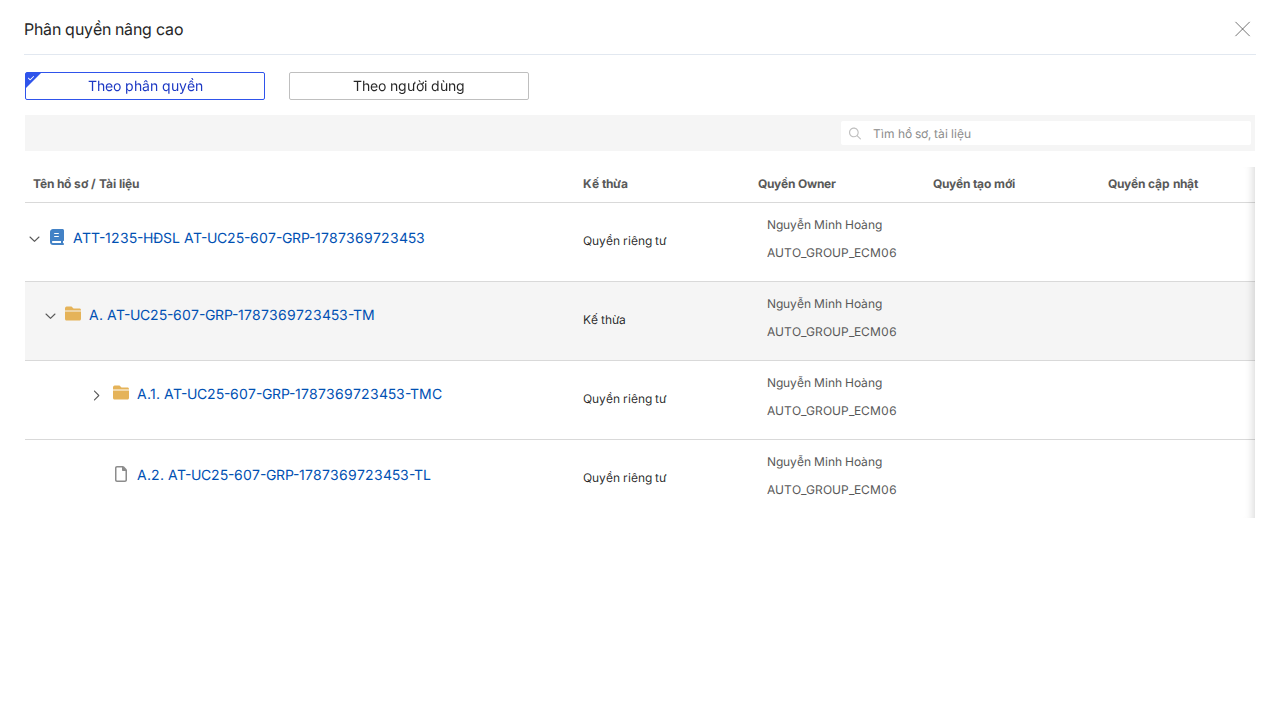Click the book icon of ATT-1235-HĐSL record
The width and height of the screenshot is (1280, 720).
point(57,238)
